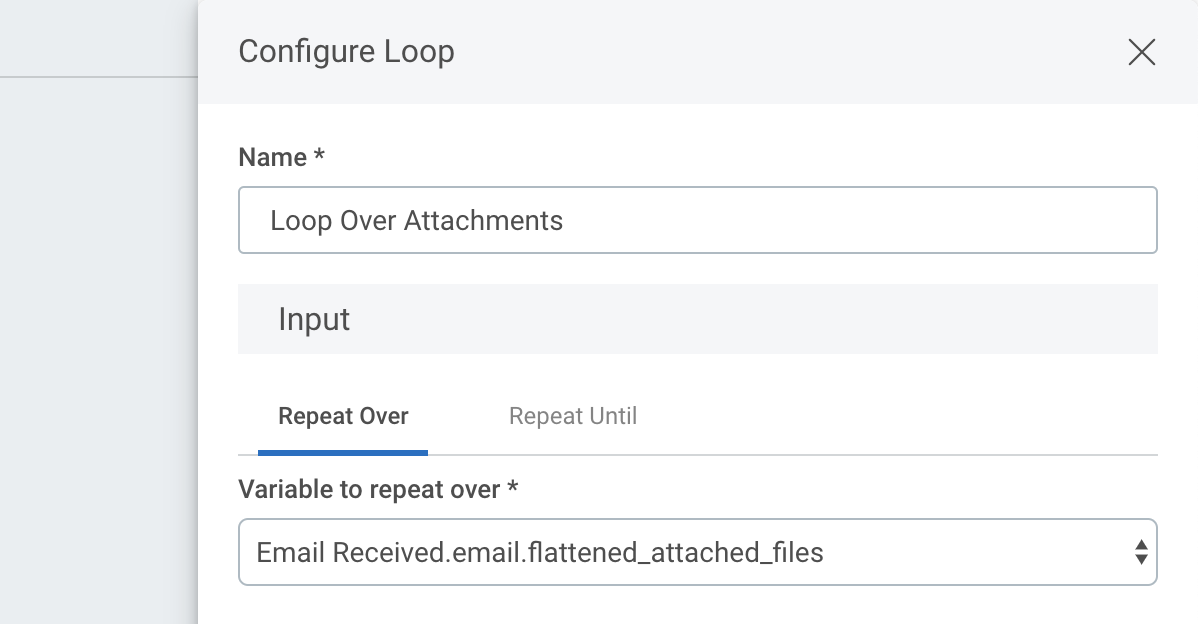Viewport: 1198px width, 624px height.
Task: Place cursor in "Loop Over Attachments" text
Action: (x=416, y=220)
